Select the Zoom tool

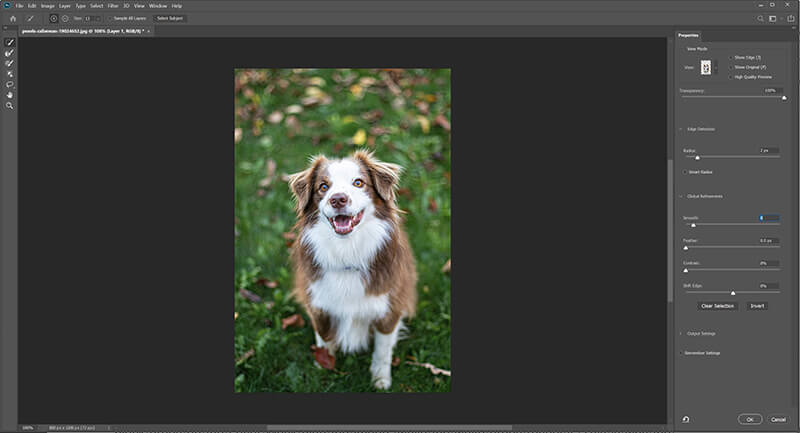pyautogui.click(x=10, y=105)
